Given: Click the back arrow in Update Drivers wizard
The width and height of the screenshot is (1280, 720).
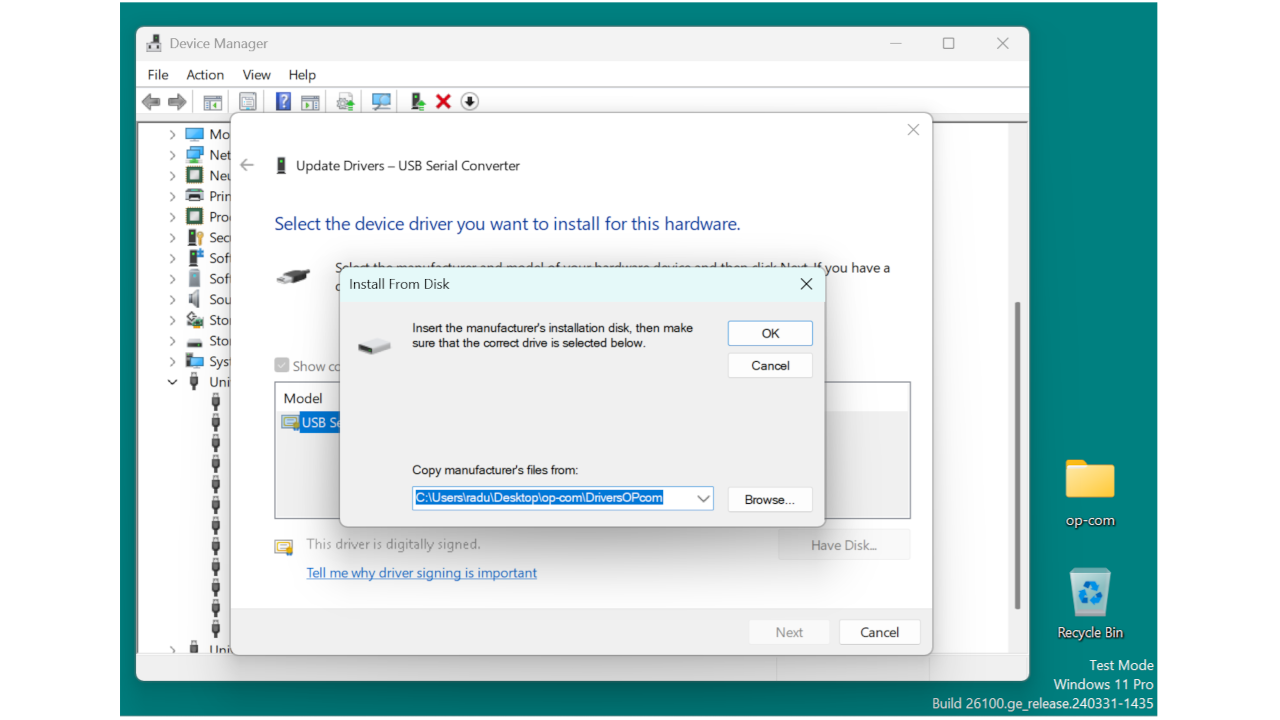Looking at the screenshot, I should 247,165.
